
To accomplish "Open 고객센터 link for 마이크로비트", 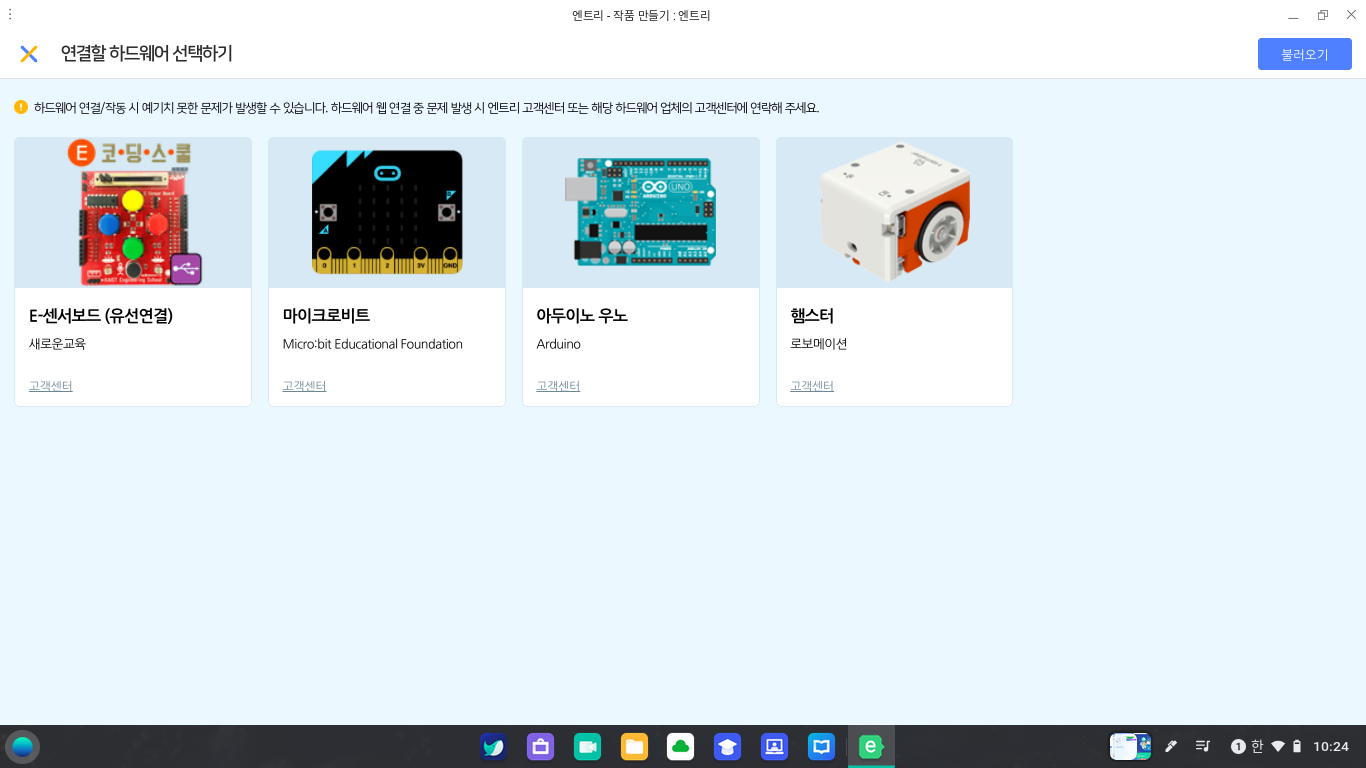I will tap(305, 386).
